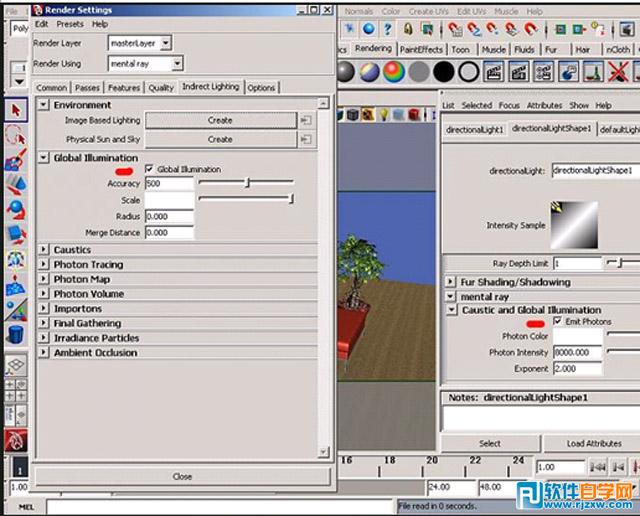
Task: Click the red cube icon in viewport toolbar
Action: pos(414,115)
